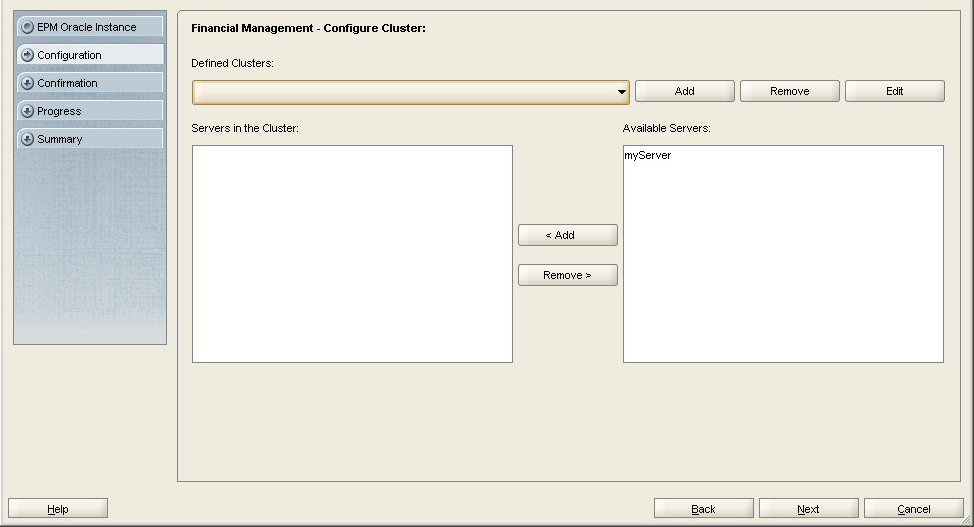
Task: Click the Confirmation step down-arrow icon
Action: [27, 83]
